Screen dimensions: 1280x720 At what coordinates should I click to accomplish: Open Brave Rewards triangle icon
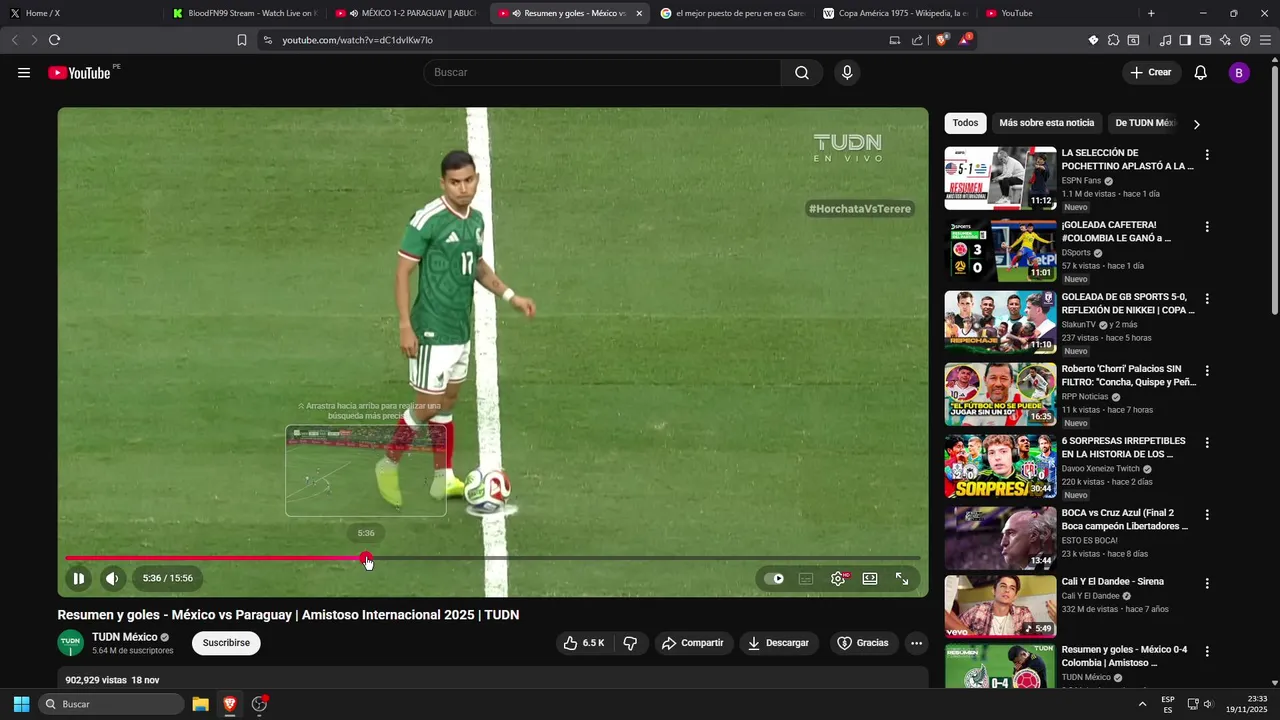click(x=965, y=40)
